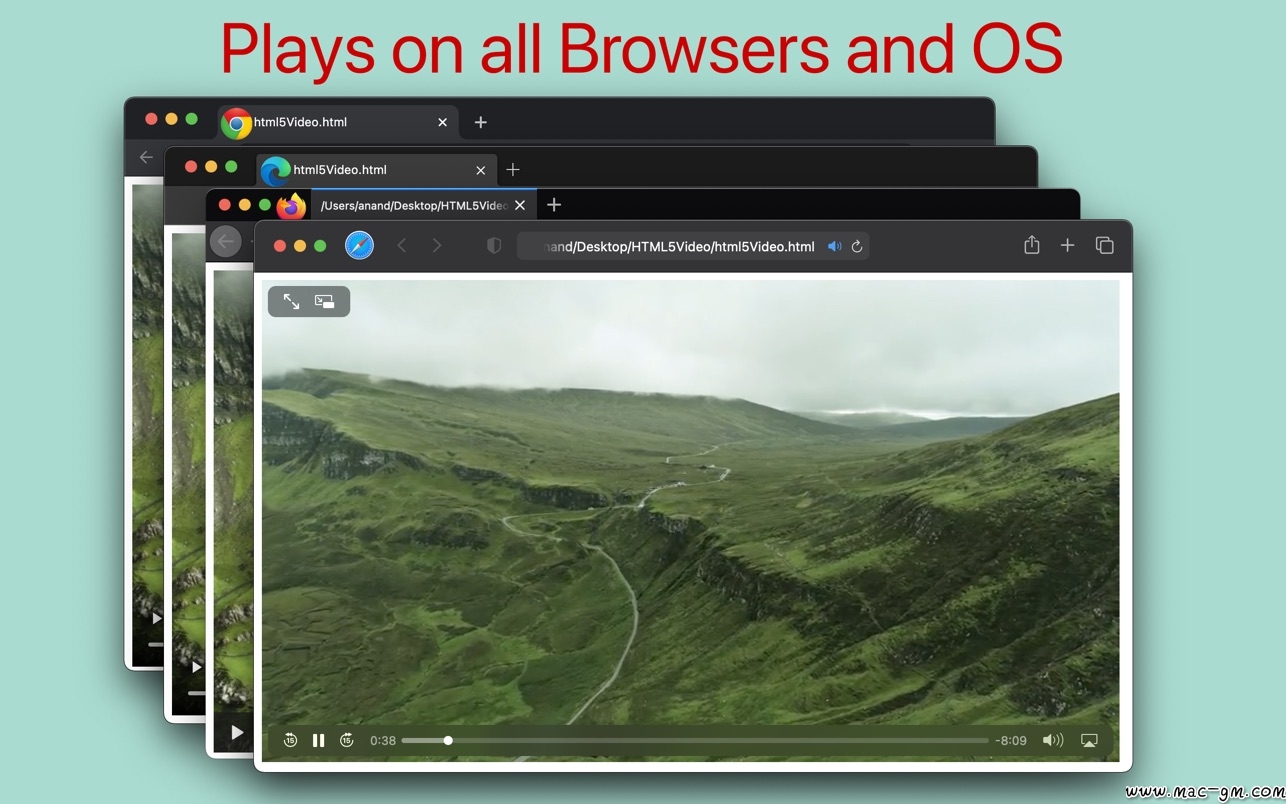Close the Safari window with red button
The width and height of the screenshot is (1286, 804).
coord(280,246)
